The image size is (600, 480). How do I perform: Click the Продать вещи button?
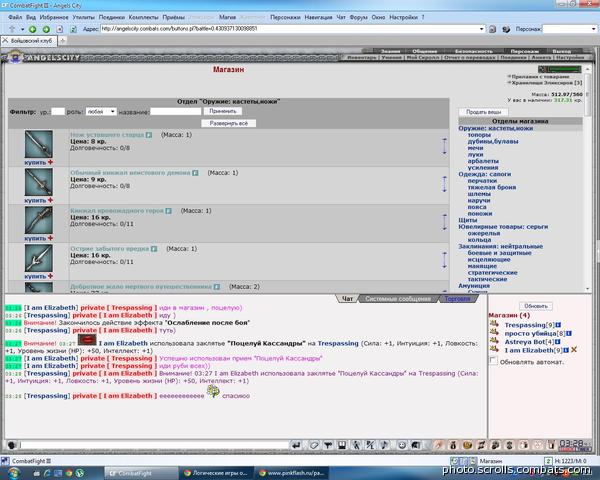[484, 112]
